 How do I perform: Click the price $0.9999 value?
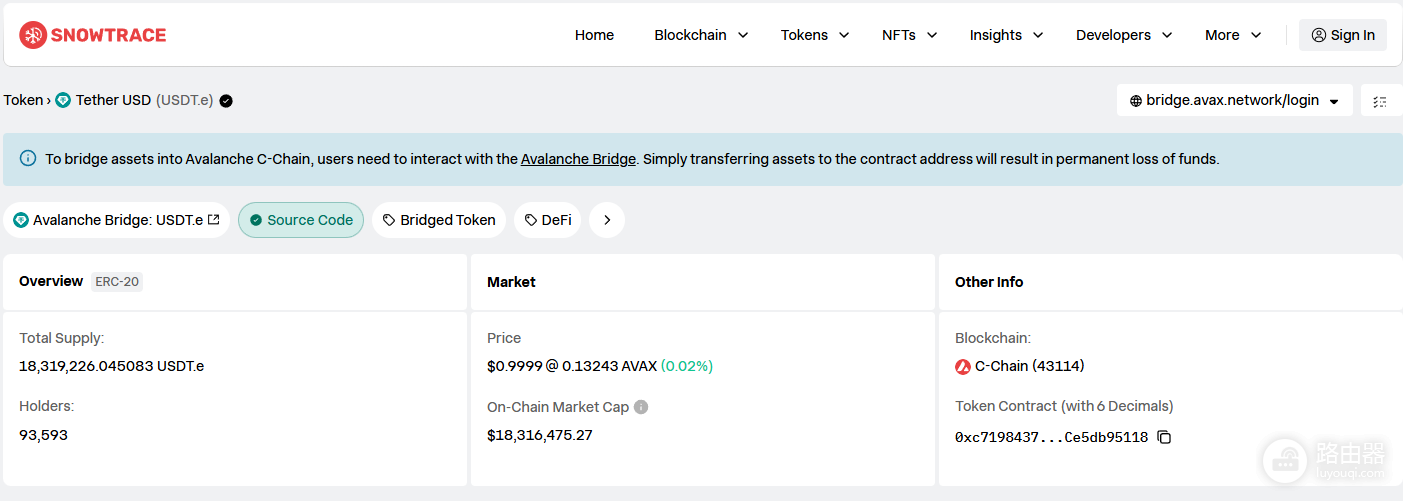coord(514,366)
